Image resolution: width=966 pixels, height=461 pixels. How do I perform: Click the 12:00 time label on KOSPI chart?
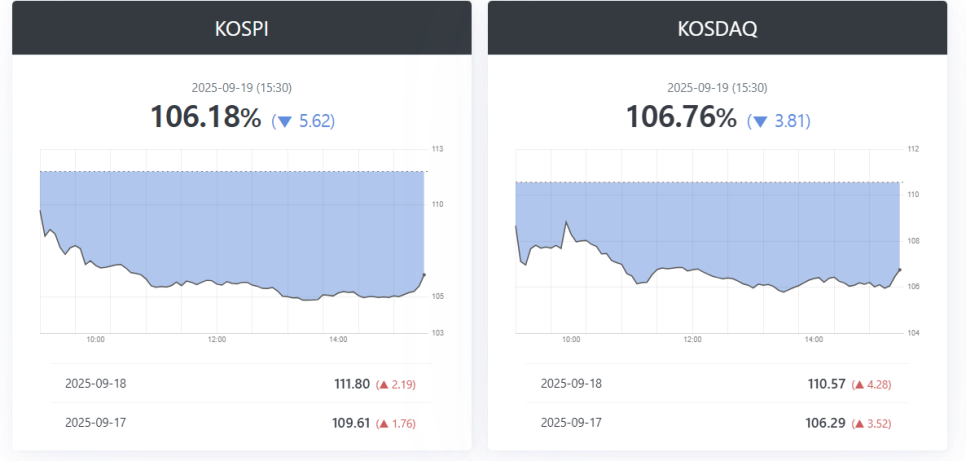[217, 340]
